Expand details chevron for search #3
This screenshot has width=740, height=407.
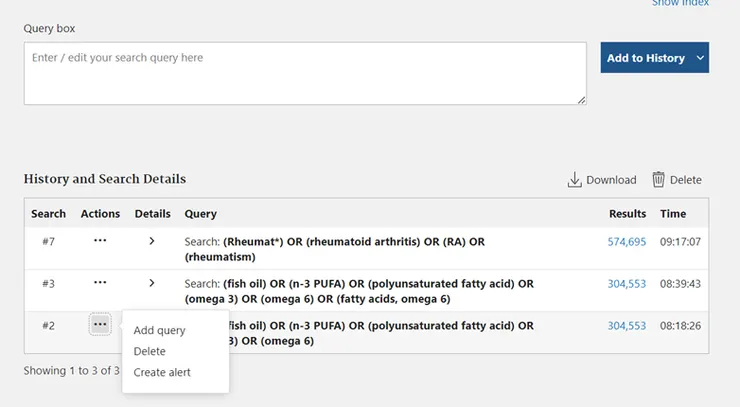pos(151,283)
